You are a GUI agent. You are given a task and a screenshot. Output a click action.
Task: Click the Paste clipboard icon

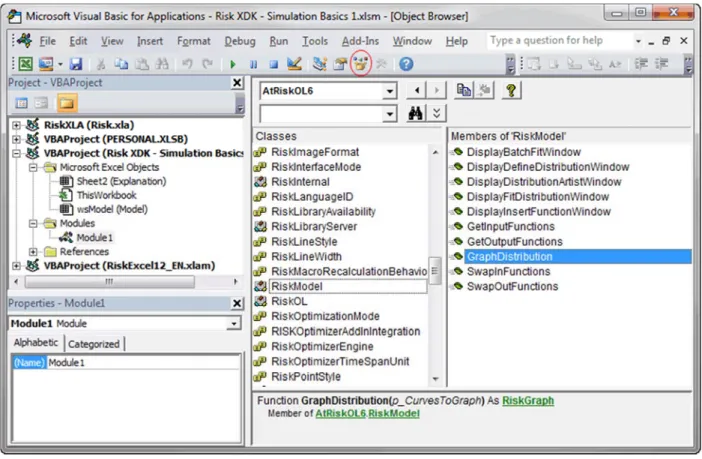pos(142,64)
